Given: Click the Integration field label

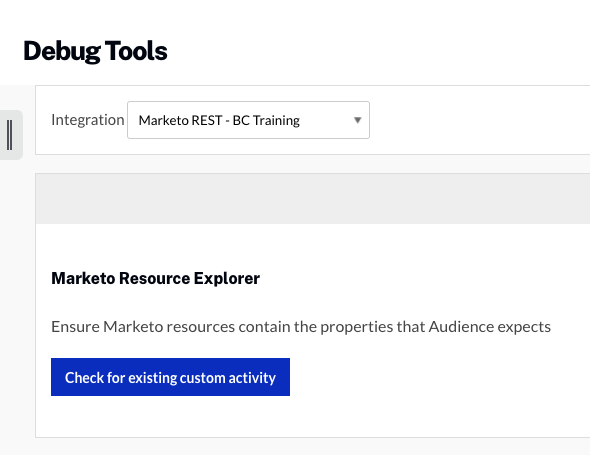Looking at the screenshot, I should [88, 120].
